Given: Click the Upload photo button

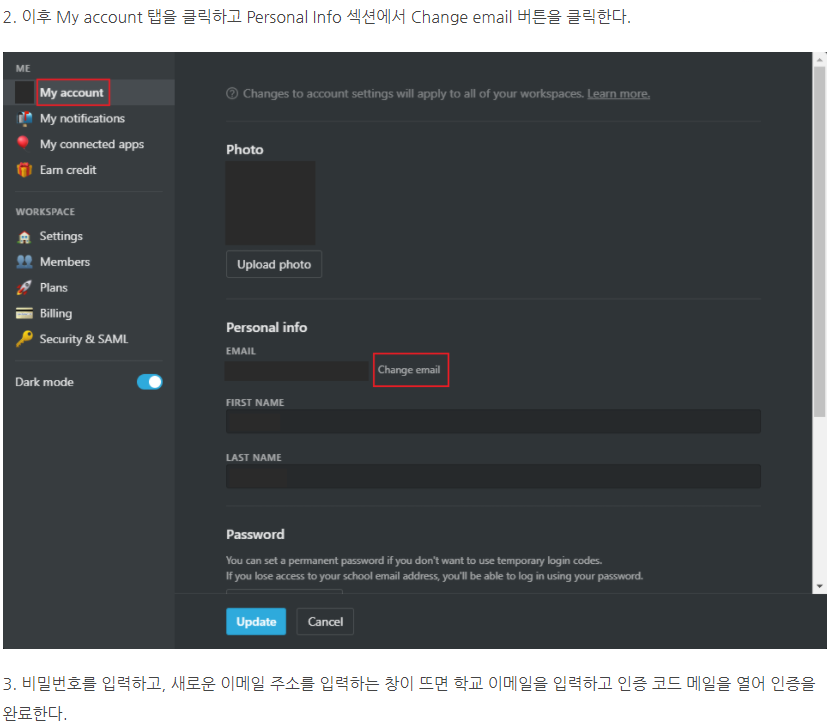Looking at the screenshot, I should coord(274,264).
